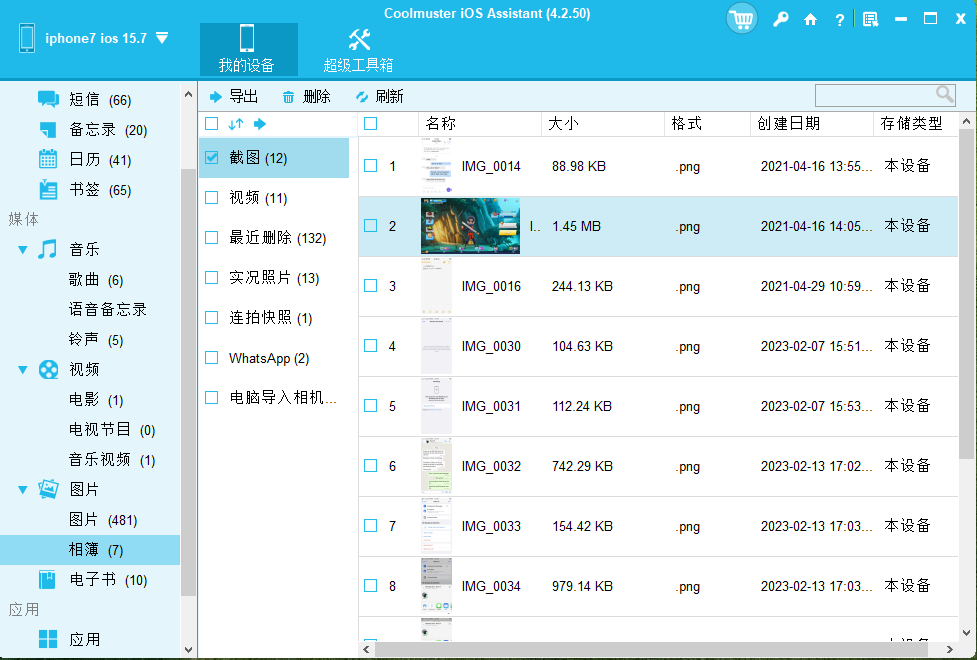Click the 删除 delete button
Viewport: 977px width, 660px height.
click(x=306, y=96)
